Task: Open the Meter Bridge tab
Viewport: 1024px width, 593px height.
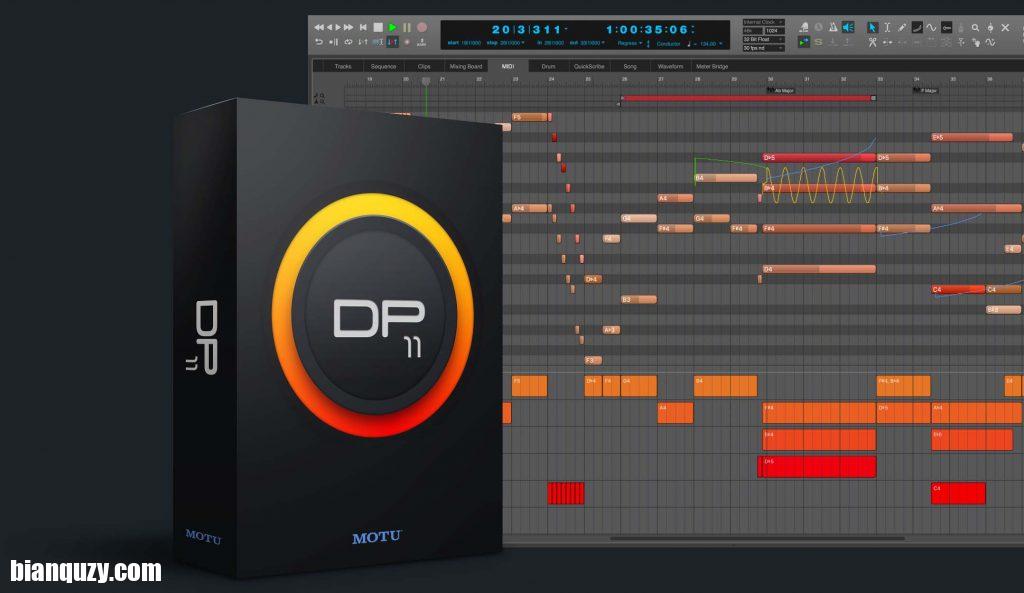Action: pos(712,66)
